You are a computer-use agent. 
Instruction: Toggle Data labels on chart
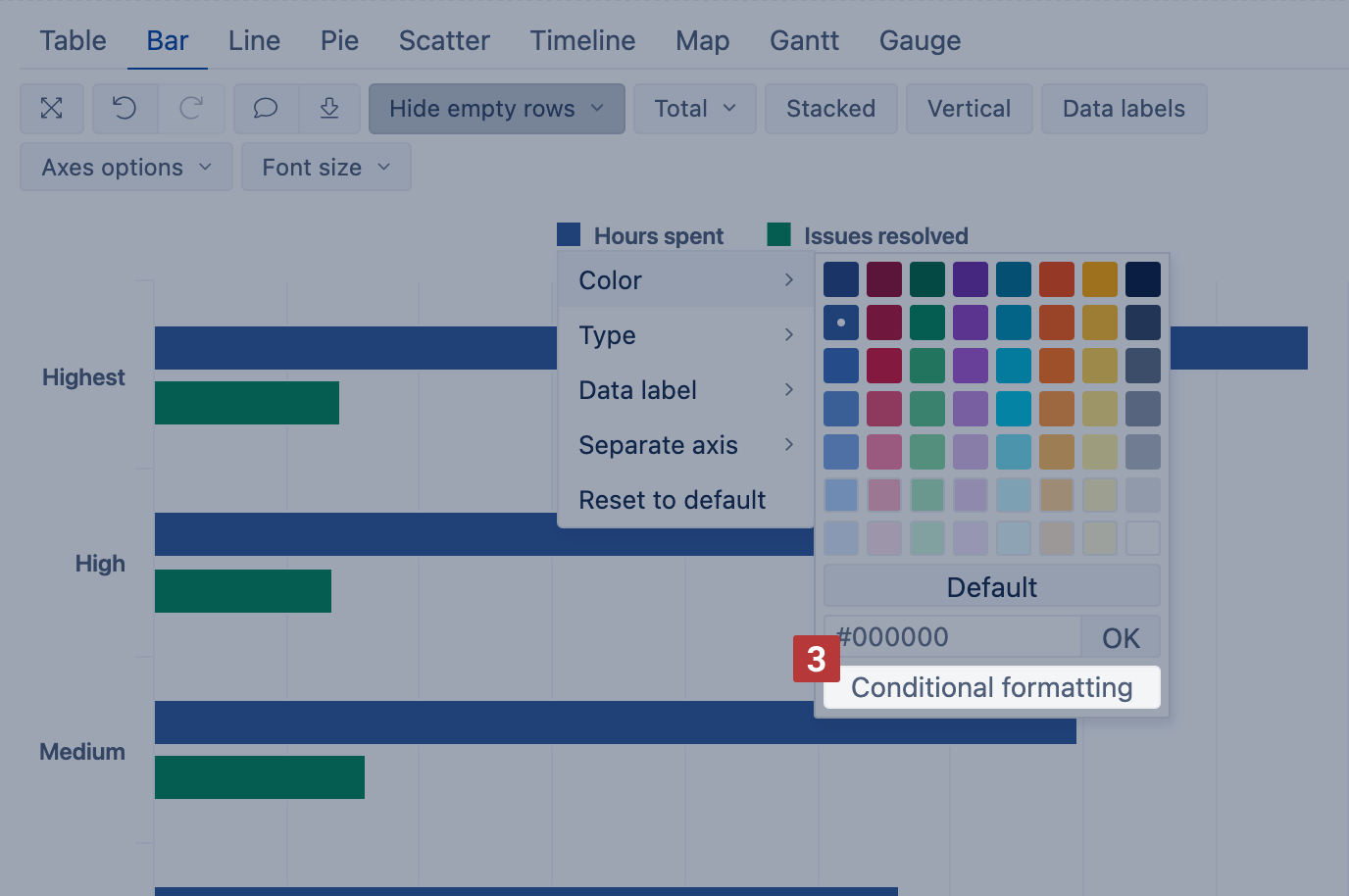(x=1124, y=109)
